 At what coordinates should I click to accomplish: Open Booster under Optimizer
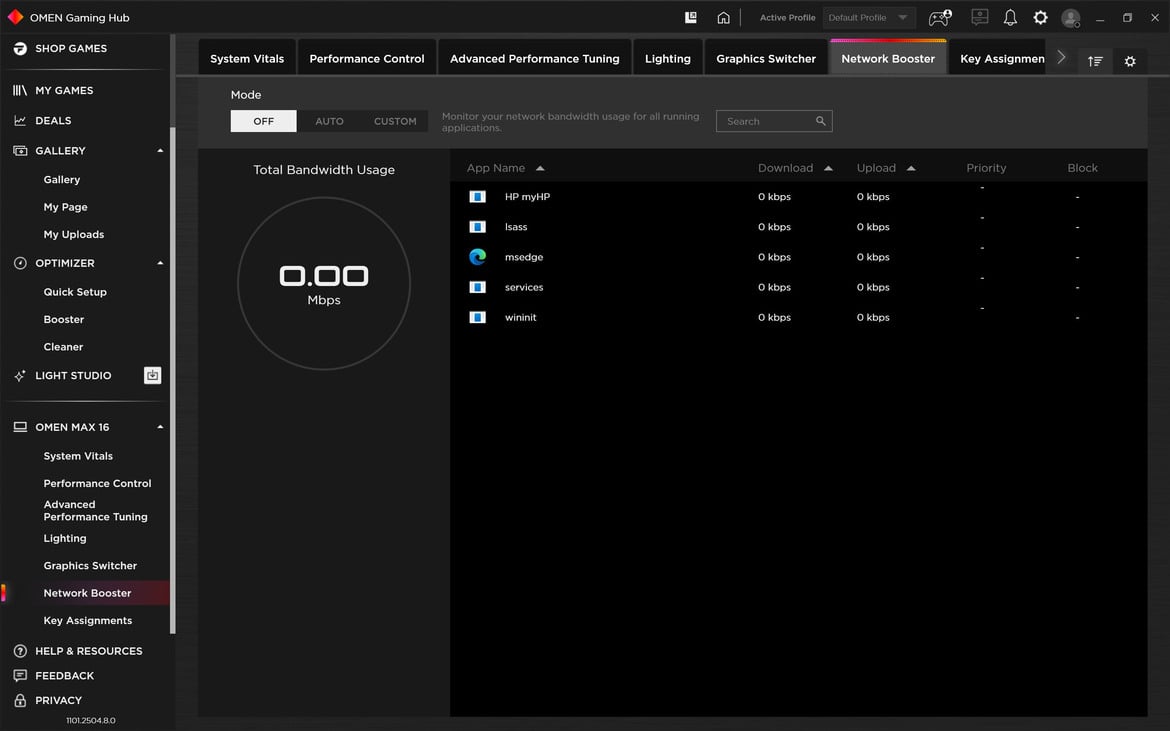coord(63,319)
